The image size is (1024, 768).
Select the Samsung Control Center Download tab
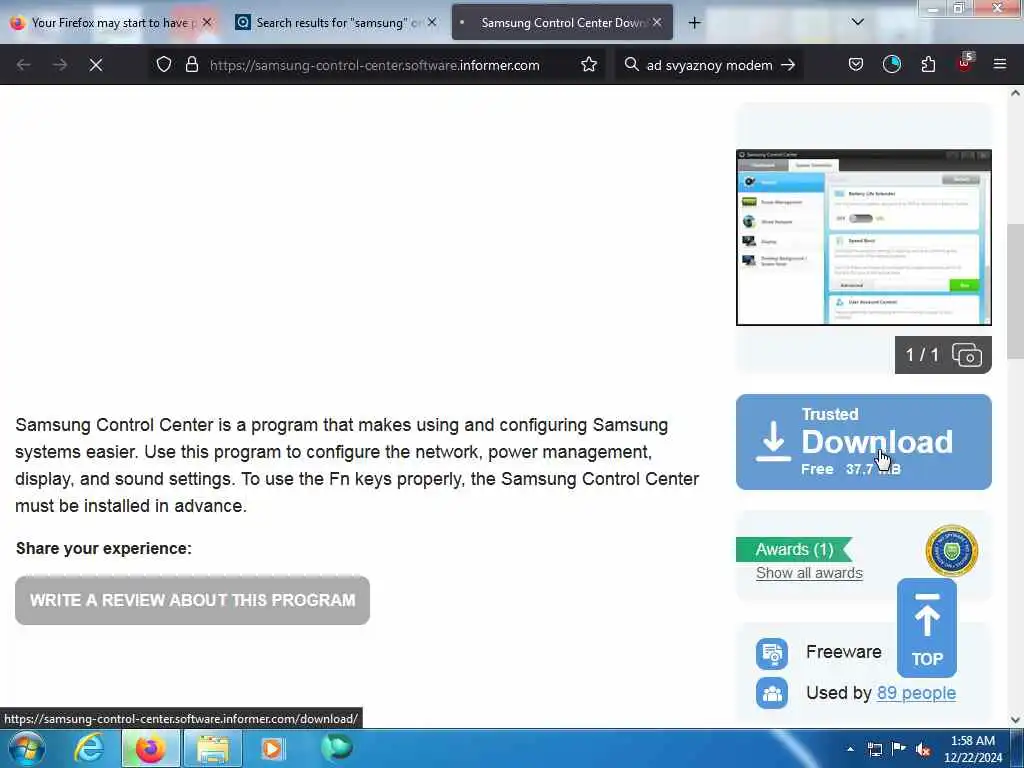click(x=562, y=23)
